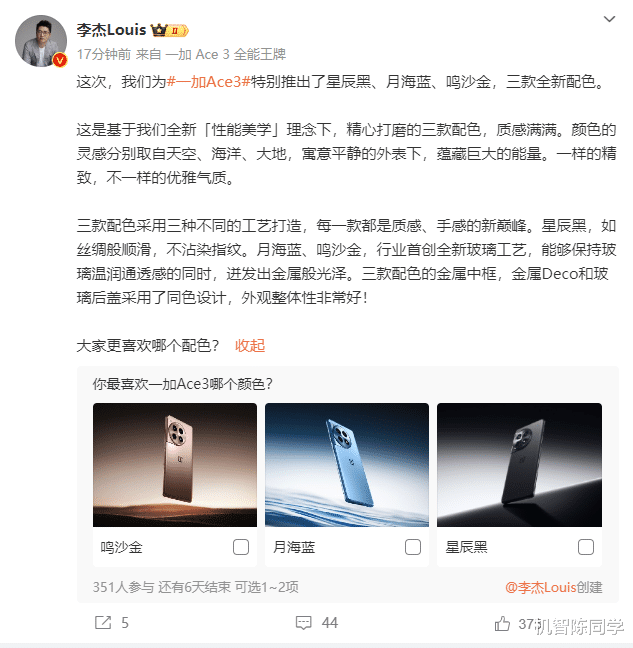
Task: Click 李杰Louis profile avatar
Action: [41, 41]
